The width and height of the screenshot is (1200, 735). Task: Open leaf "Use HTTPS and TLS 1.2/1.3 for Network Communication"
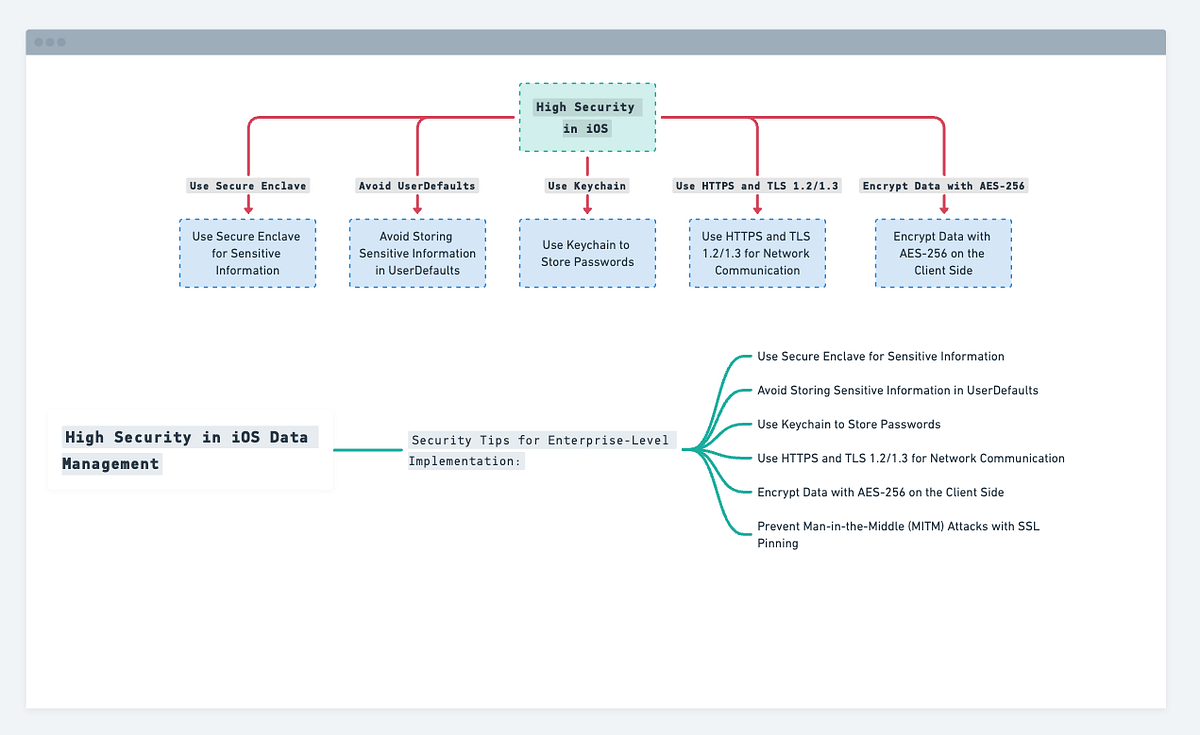tap(910, 458)
